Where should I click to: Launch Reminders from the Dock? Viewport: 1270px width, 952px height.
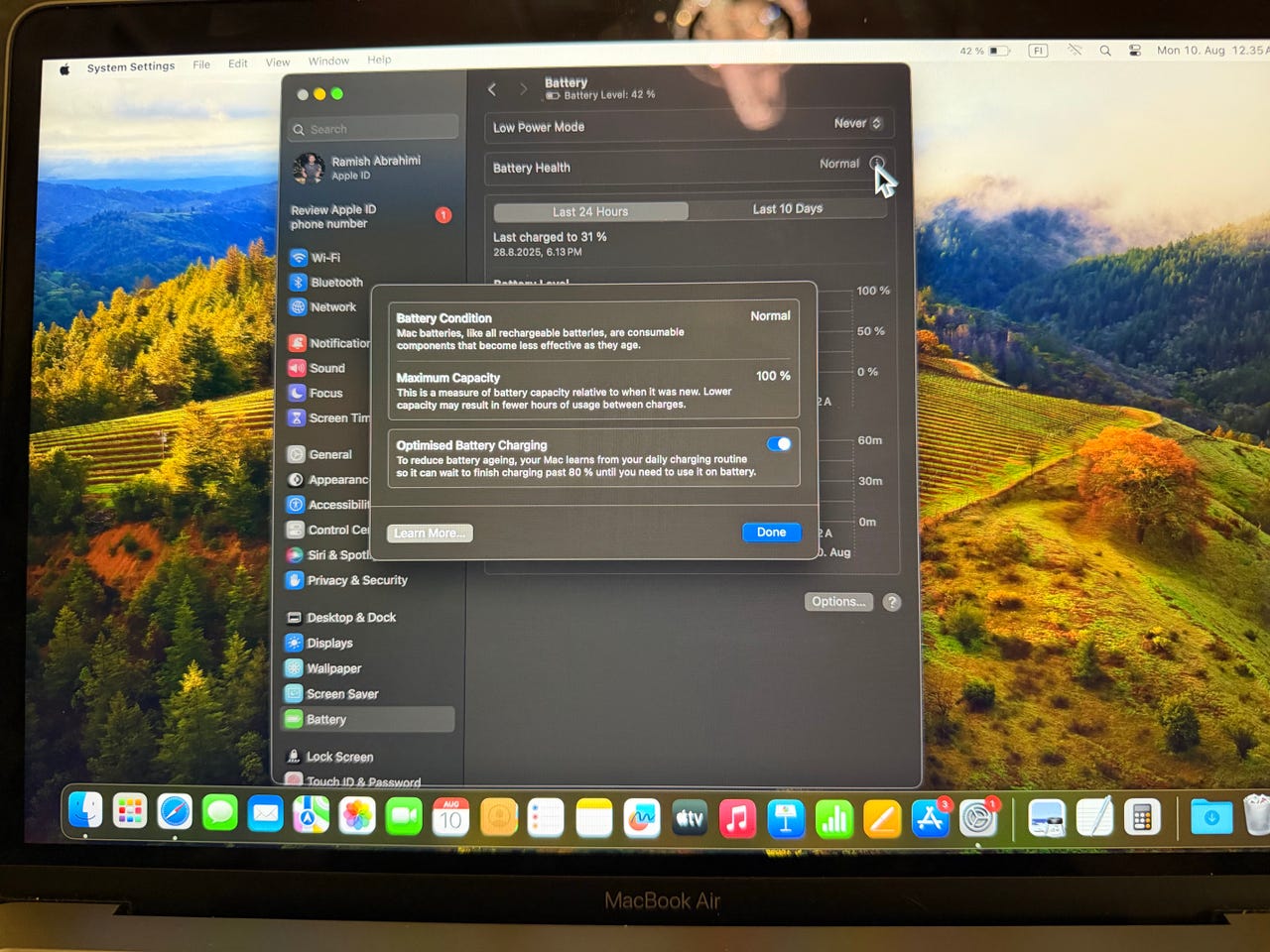point(546,819)
